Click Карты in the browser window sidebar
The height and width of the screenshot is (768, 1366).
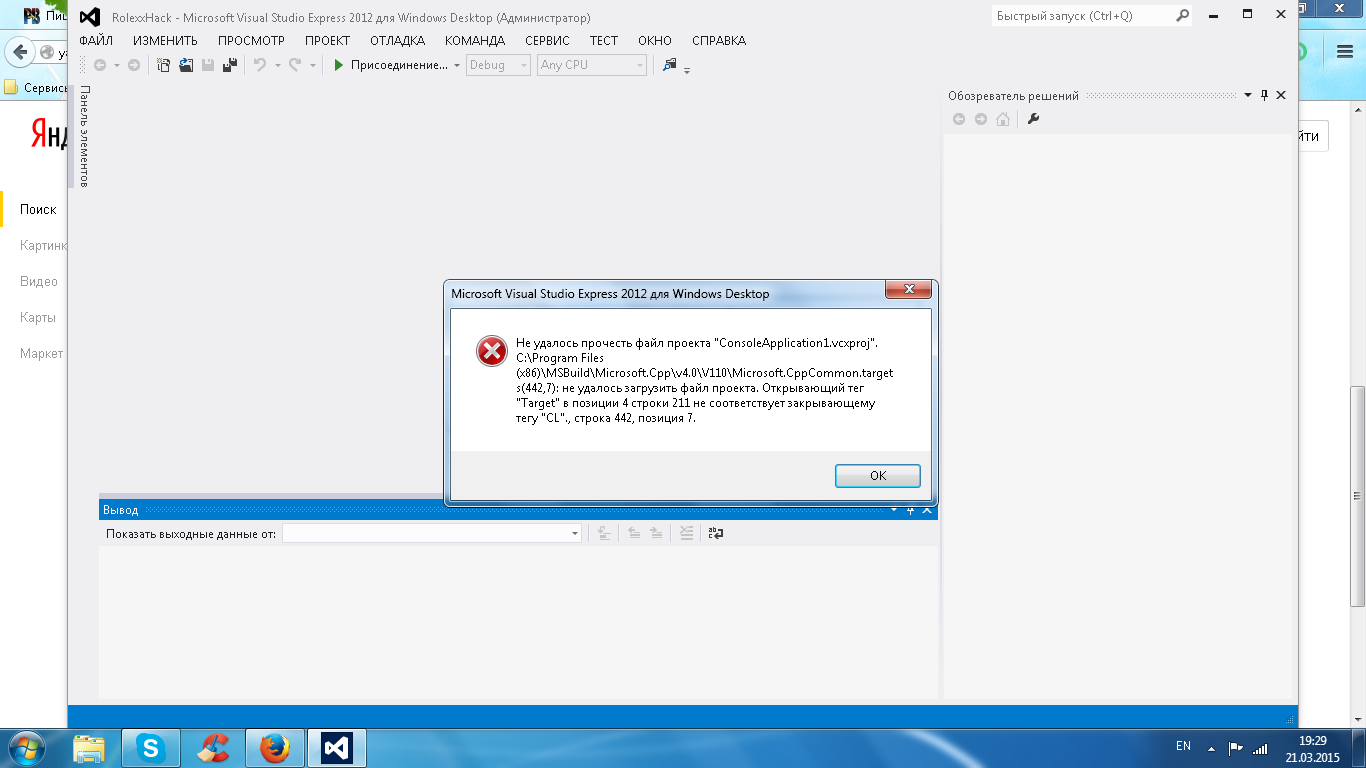tap(38, 317)
